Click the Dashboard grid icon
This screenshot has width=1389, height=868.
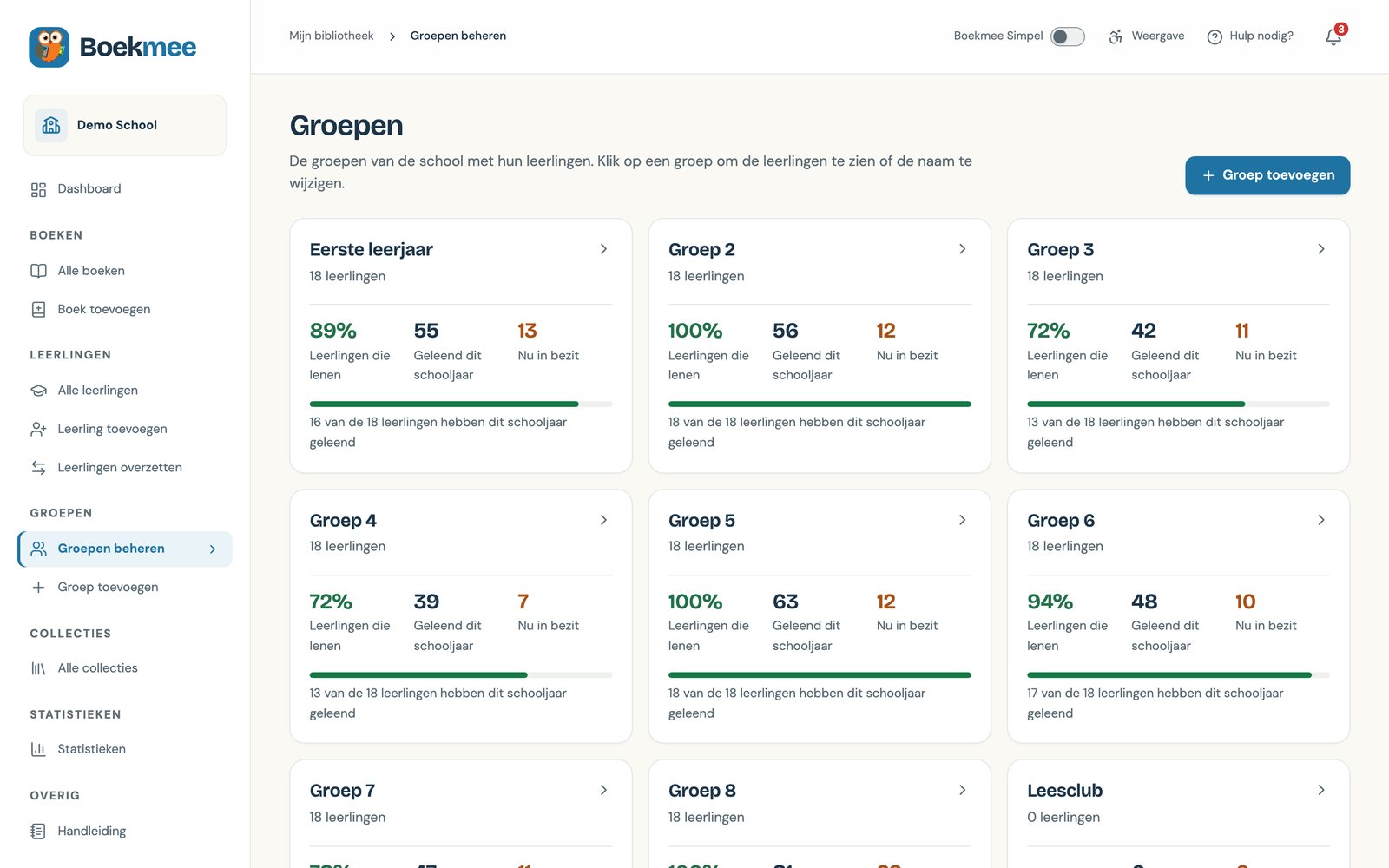[38, 189]
